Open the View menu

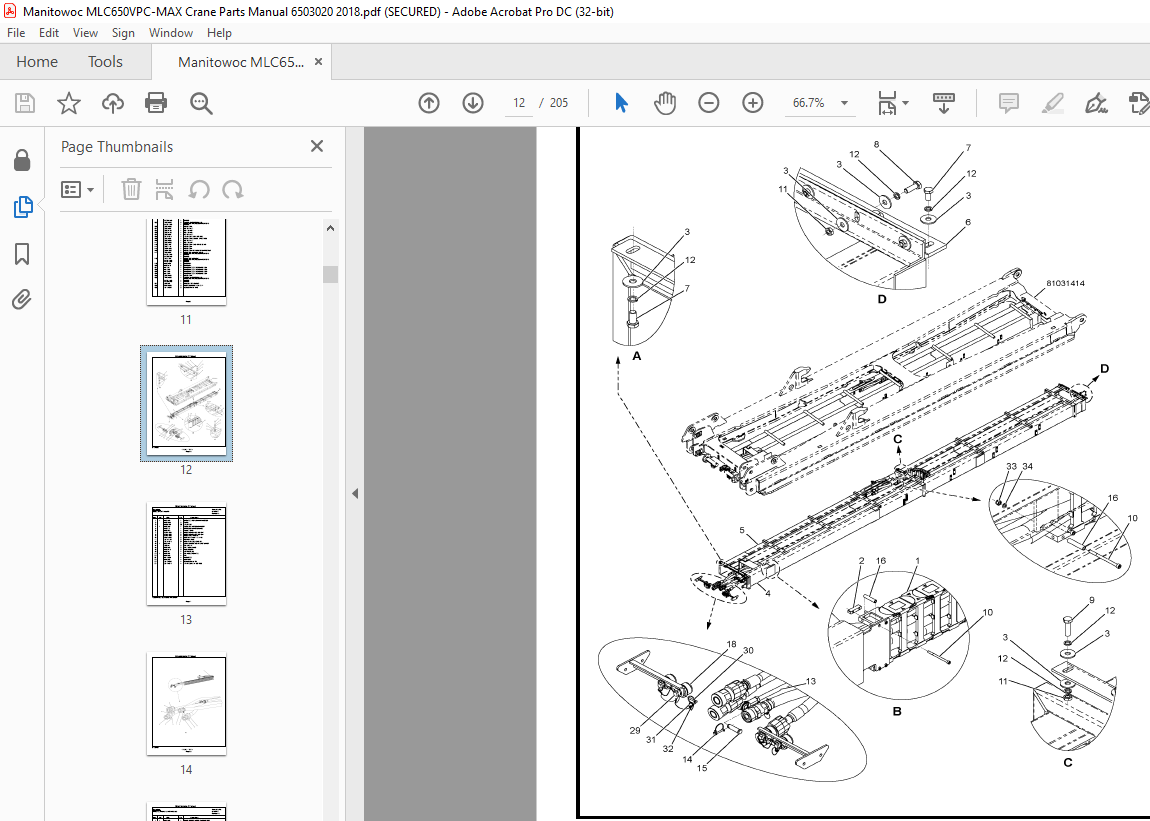[85, 33]
